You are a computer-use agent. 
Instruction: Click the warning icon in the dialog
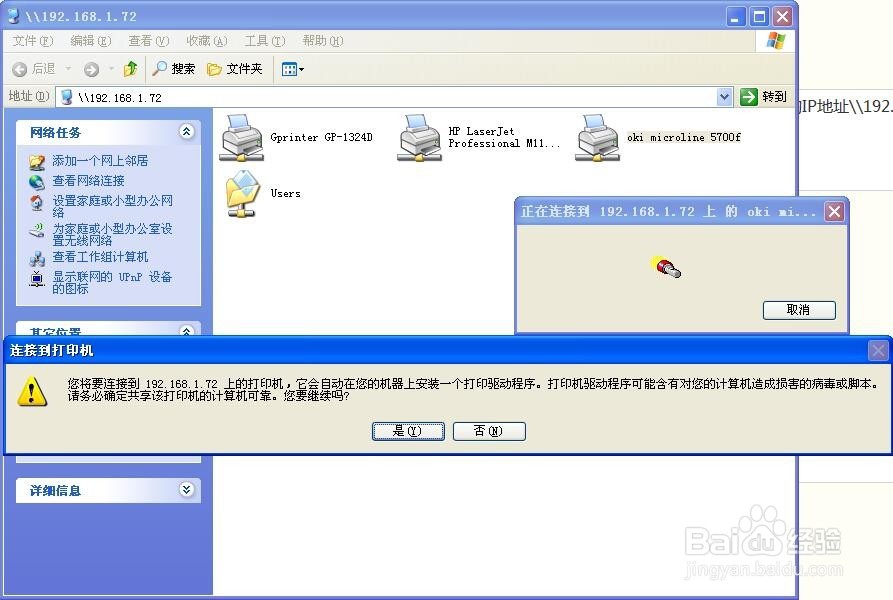click(x=32, y=391)
